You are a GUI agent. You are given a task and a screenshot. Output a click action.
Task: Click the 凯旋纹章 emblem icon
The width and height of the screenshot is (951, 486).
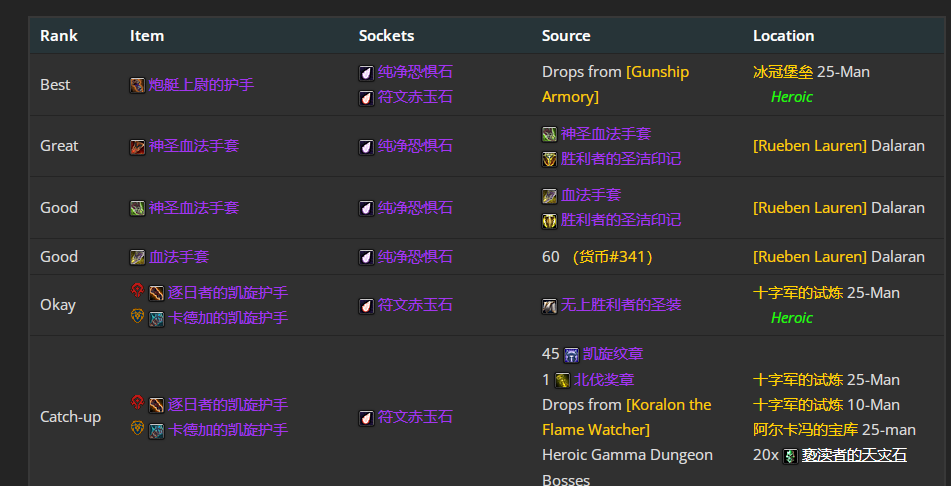(x=571, y=354)
